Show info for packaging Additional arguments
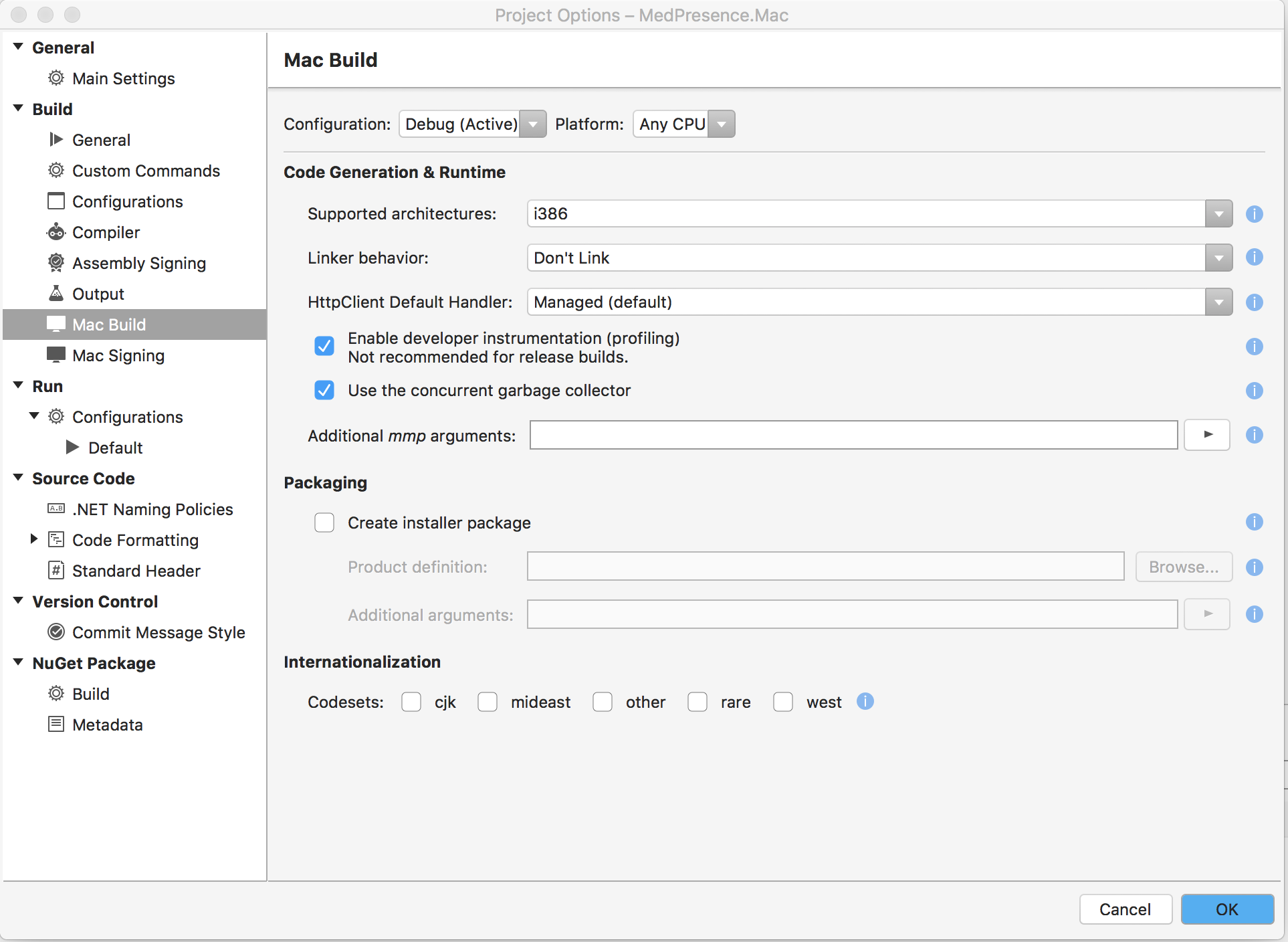Image resolution: width=1288 pixels, height=942 pixels. click(1255, 614)
